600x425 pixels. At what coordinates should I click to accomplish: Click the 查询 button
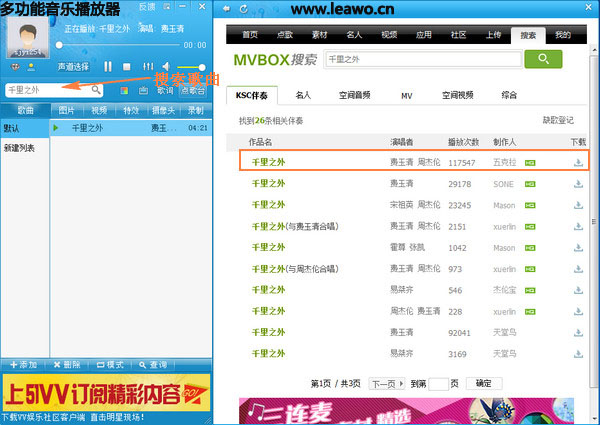(153, 365)
